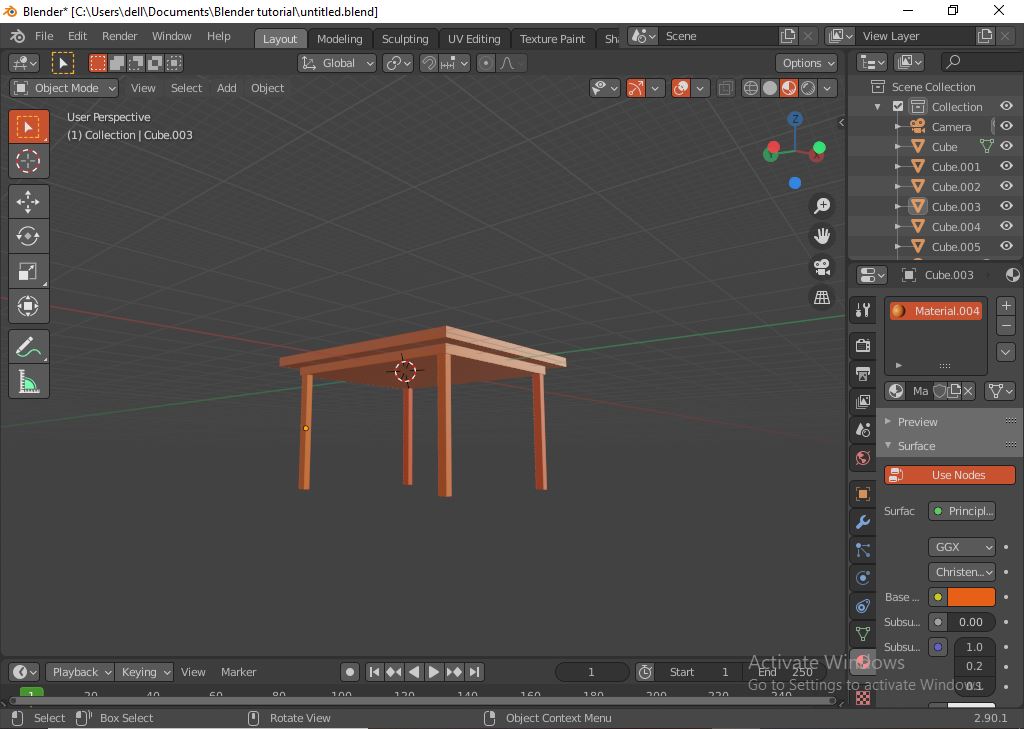The height and width of the screenshot is (729, 1024).
Task: Select the Modifier Properties wrench icon
Action: click(x=862, y=522)
